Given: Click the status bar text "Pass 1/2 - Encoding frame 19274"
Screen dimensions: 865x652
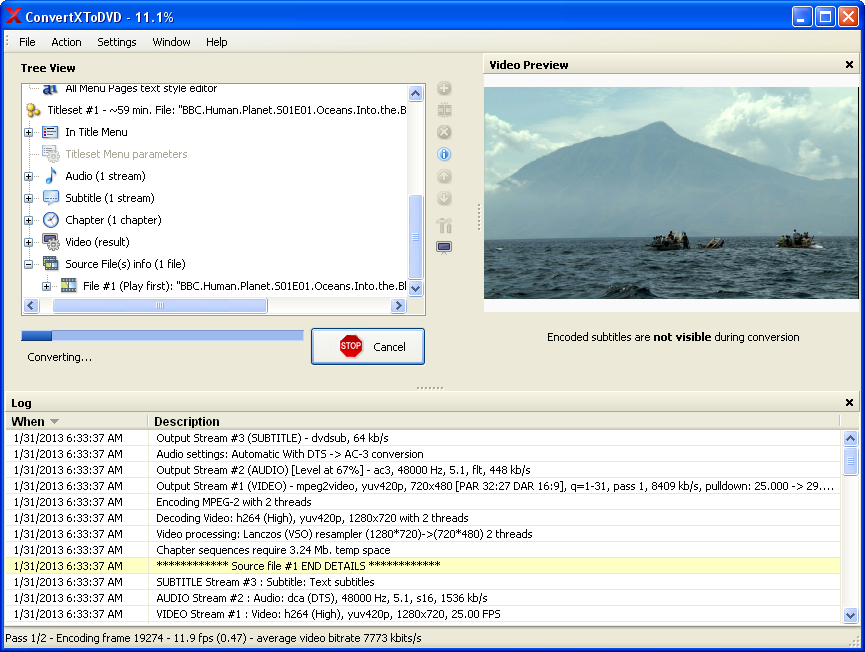Looking at the screenshot, I should [x=84, y=638].
